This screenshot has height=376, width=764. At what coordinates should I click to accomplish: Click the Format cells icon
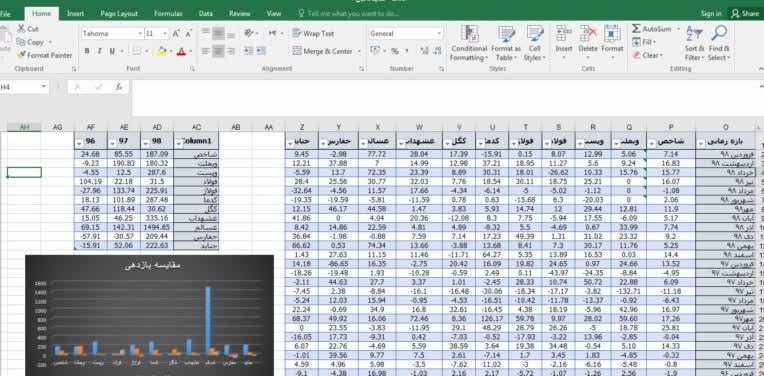(612, 35)
